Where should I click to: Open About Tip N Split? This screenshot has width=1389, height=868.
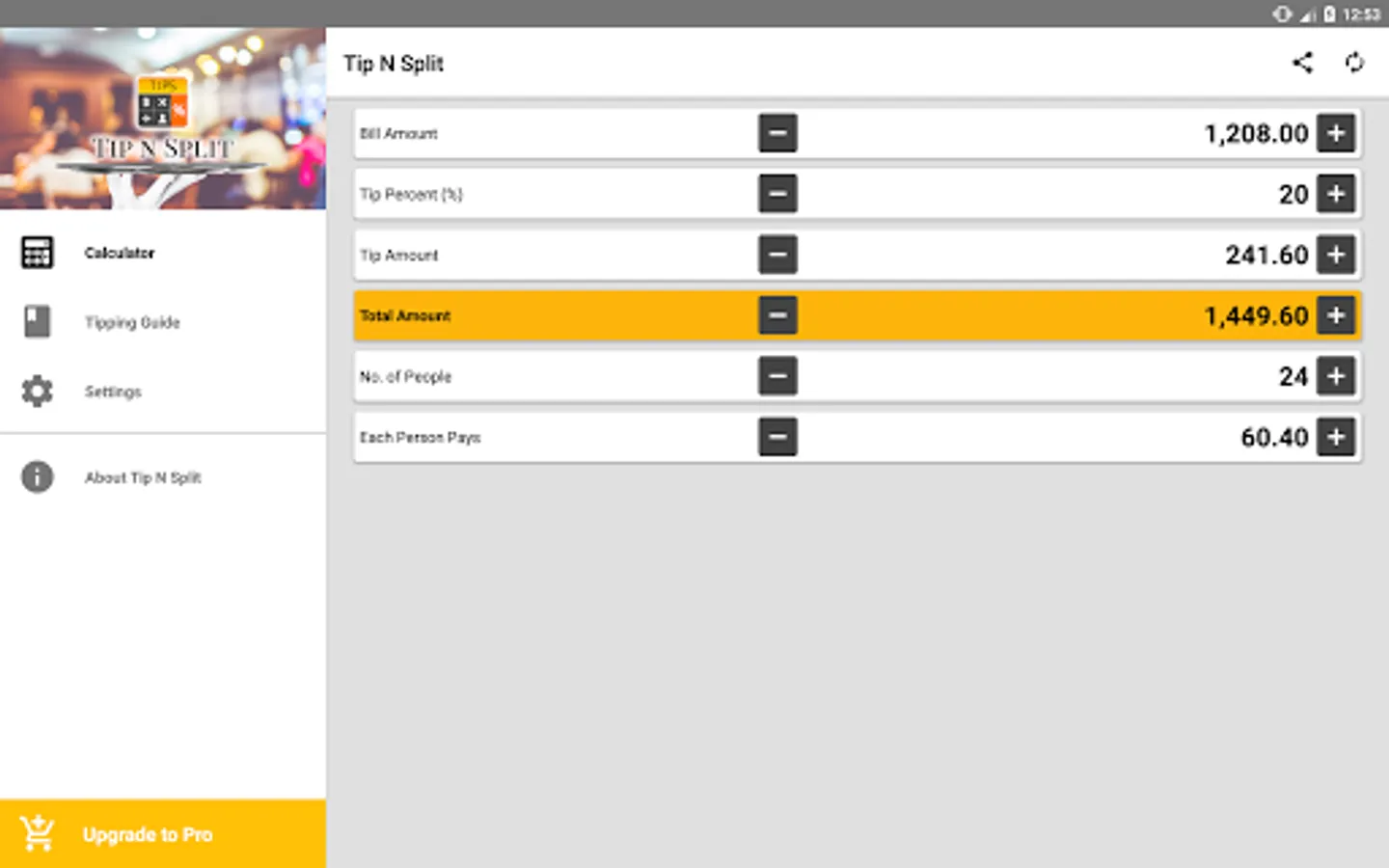[x=163, y=477]
